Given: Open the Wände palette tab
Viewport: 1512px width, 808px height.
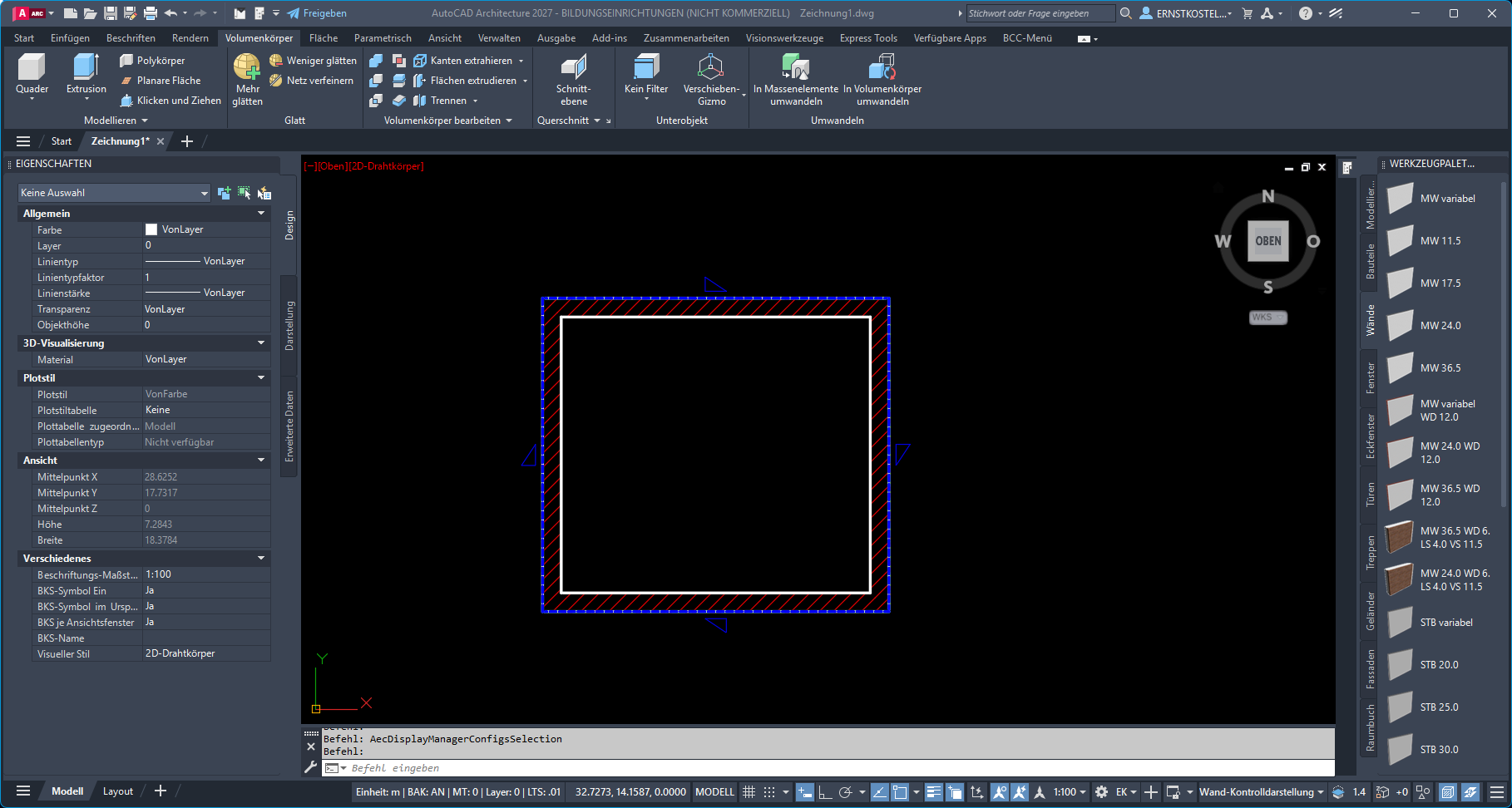Looking at the screenshot, I should pyautogui.click(x=1370, y=320).
